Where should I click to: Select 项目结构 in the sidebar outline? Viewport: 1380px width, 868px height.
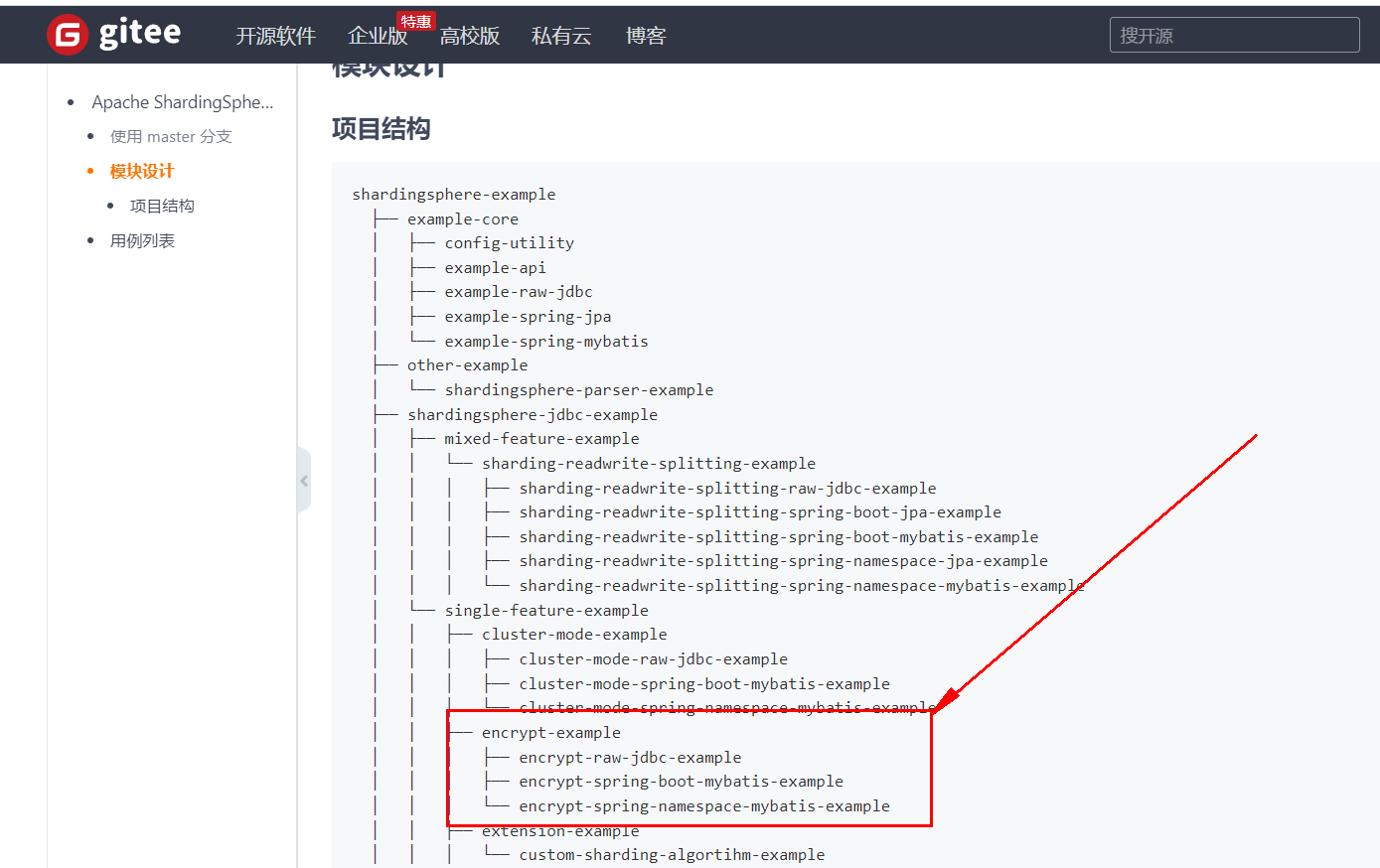162,205
